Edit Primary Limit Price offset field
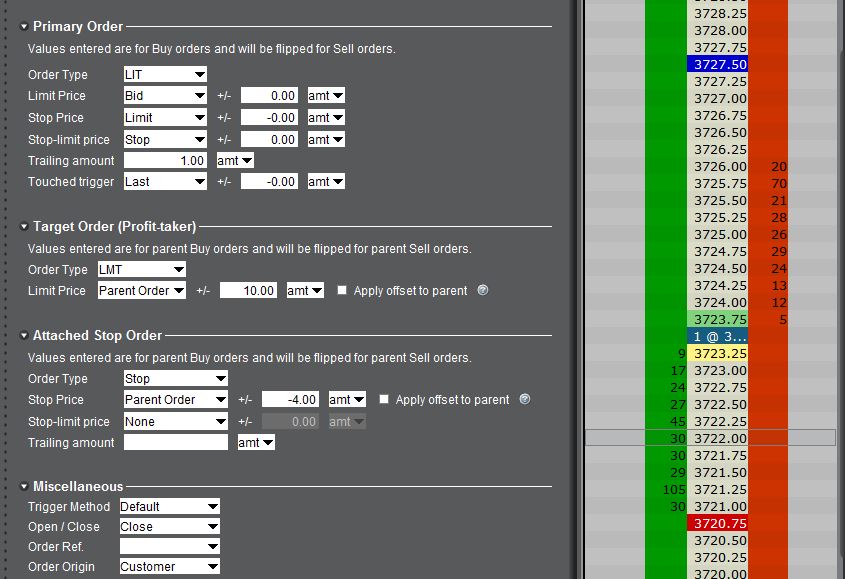 269,95
